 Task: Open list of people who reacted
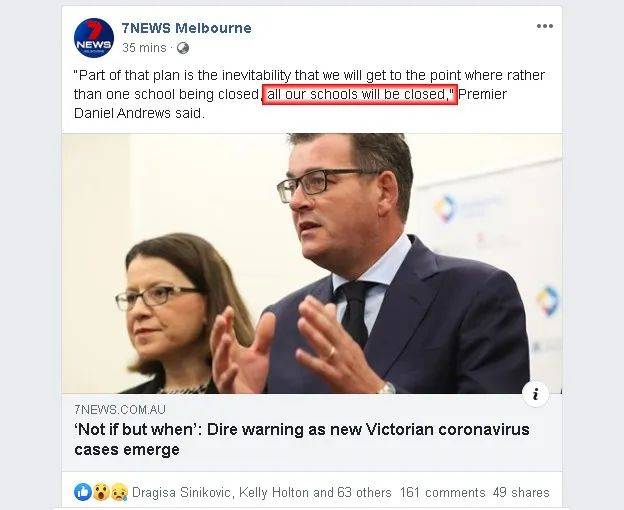pos(261,492)
